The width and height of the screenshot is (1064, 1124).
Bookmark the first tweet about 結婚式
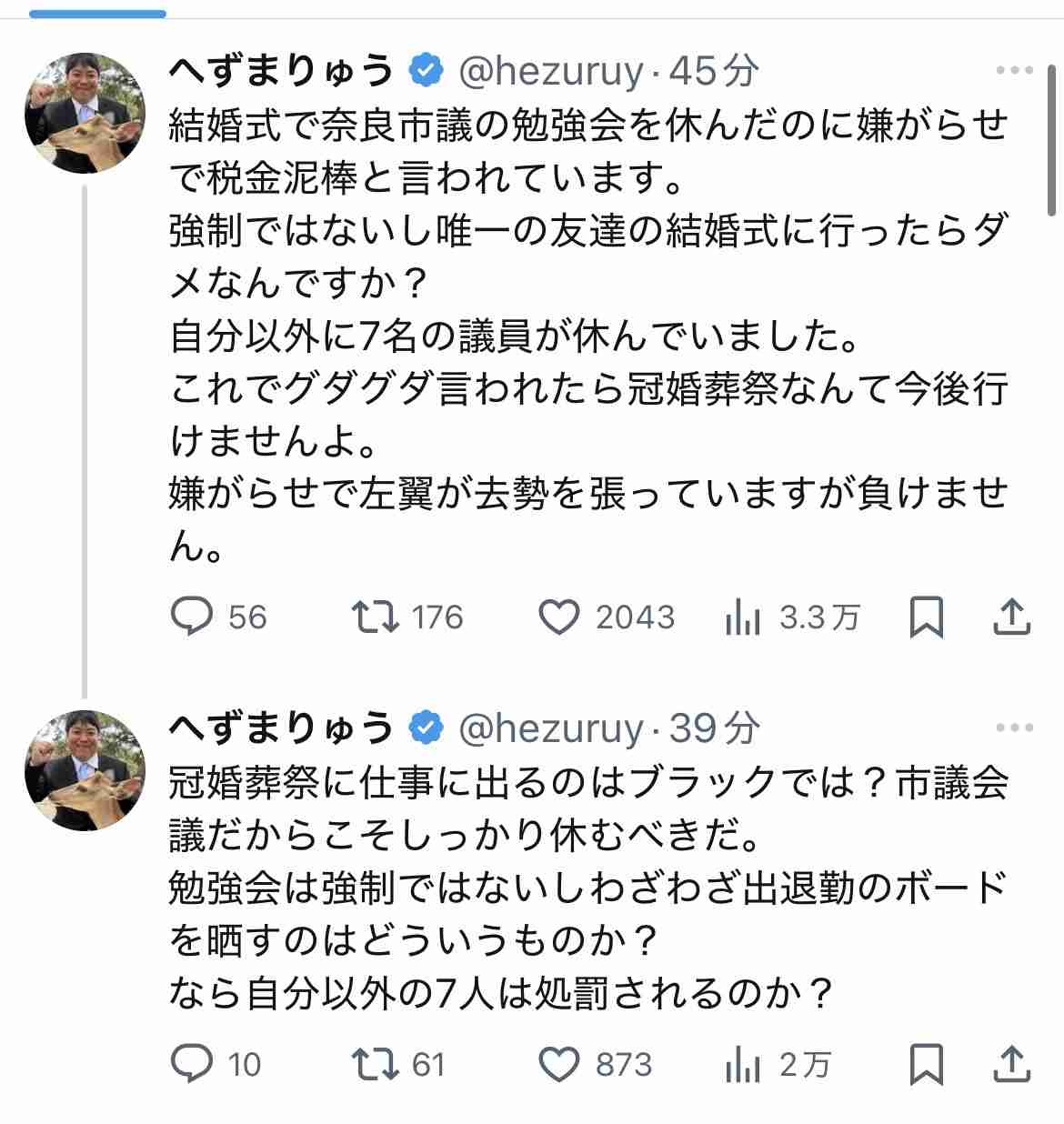coord(926,617)
